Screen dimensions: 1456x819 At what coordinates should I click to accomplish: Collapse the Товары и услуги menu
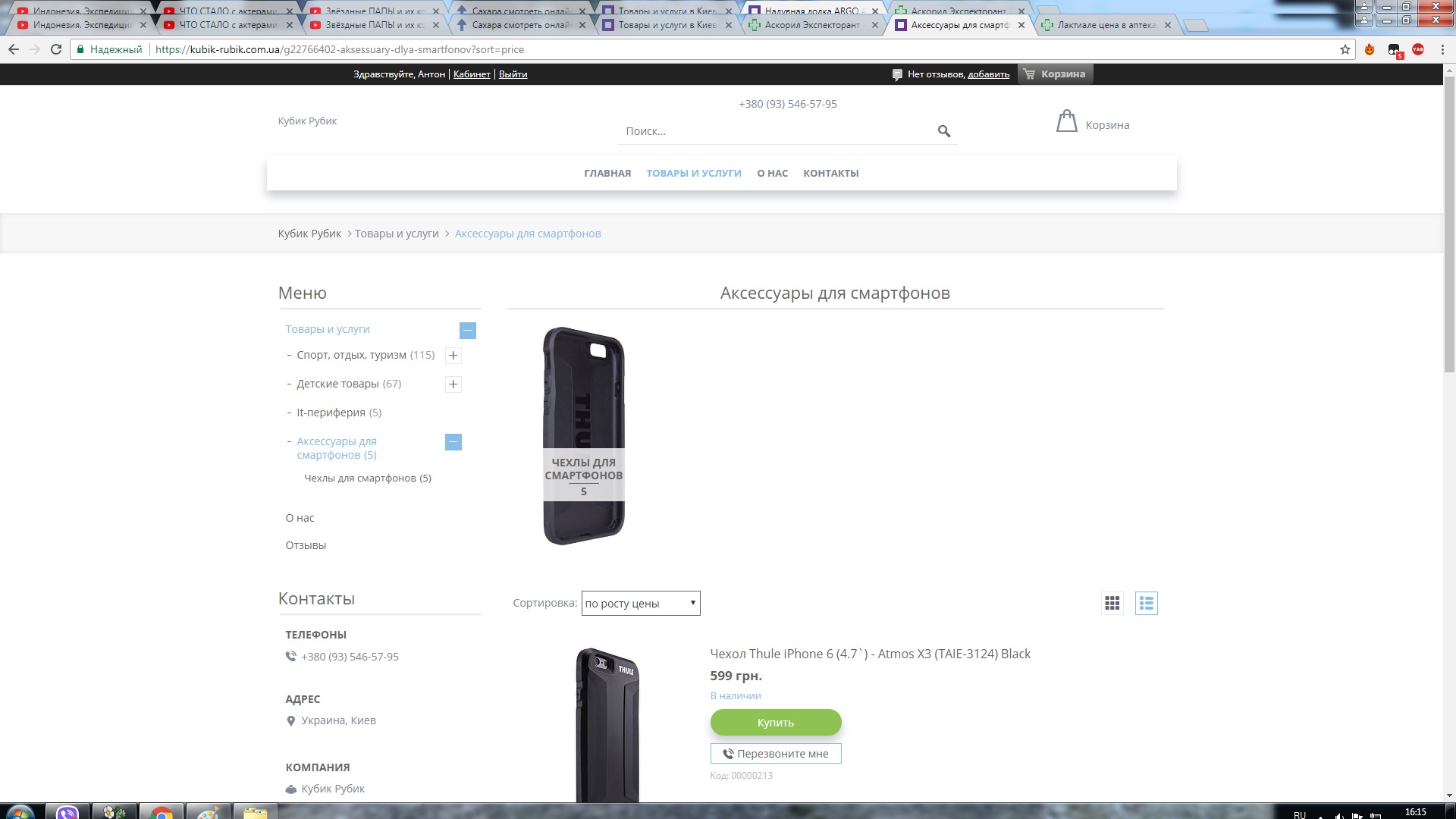(x=468, y=330)
